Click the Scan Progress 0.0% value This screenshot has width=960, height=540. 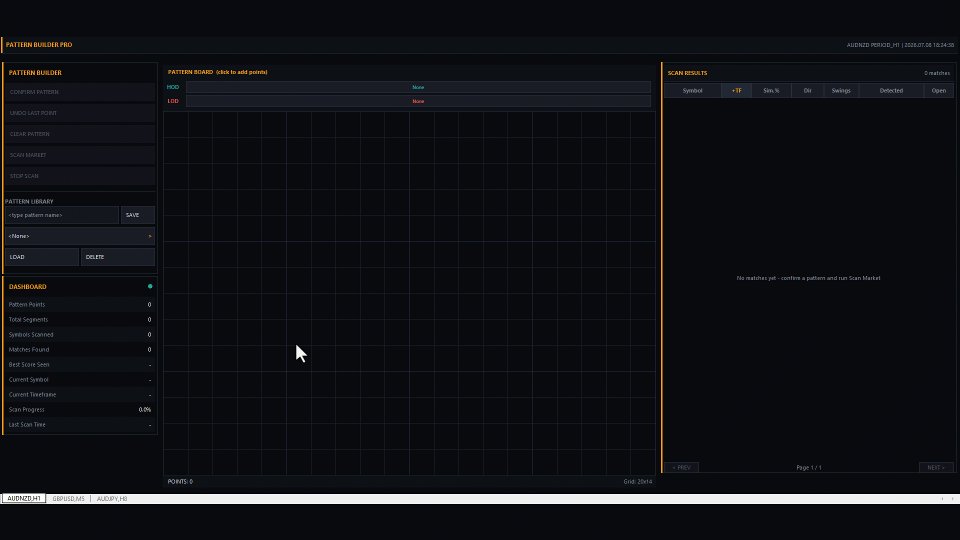point(144,410)
